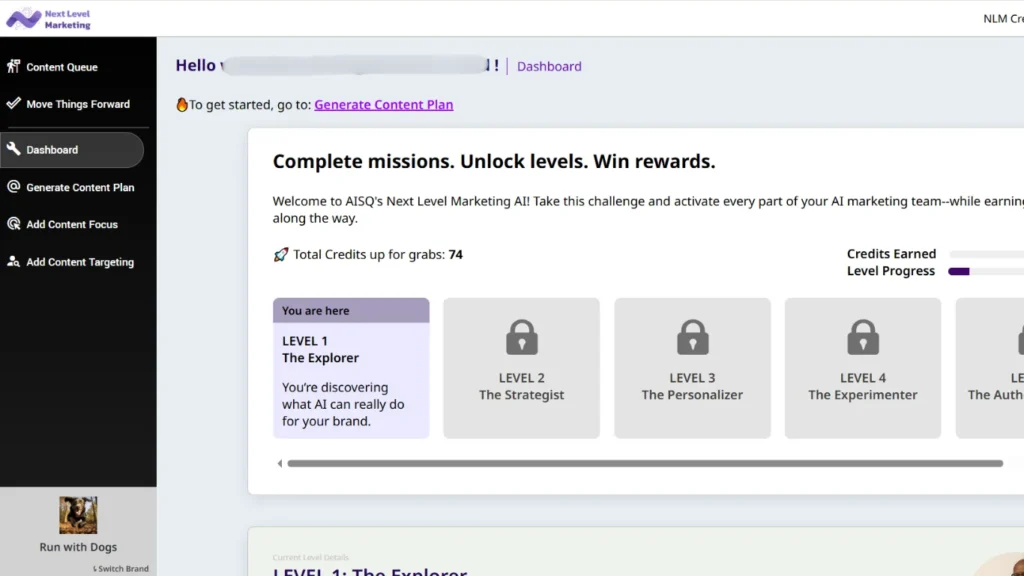Image resolution: width=1024 pixels, height=576 pixels.
Task: Click the Run with Dogs brand thumbnail
Action: pyautogui.click(x=78, y=515)
